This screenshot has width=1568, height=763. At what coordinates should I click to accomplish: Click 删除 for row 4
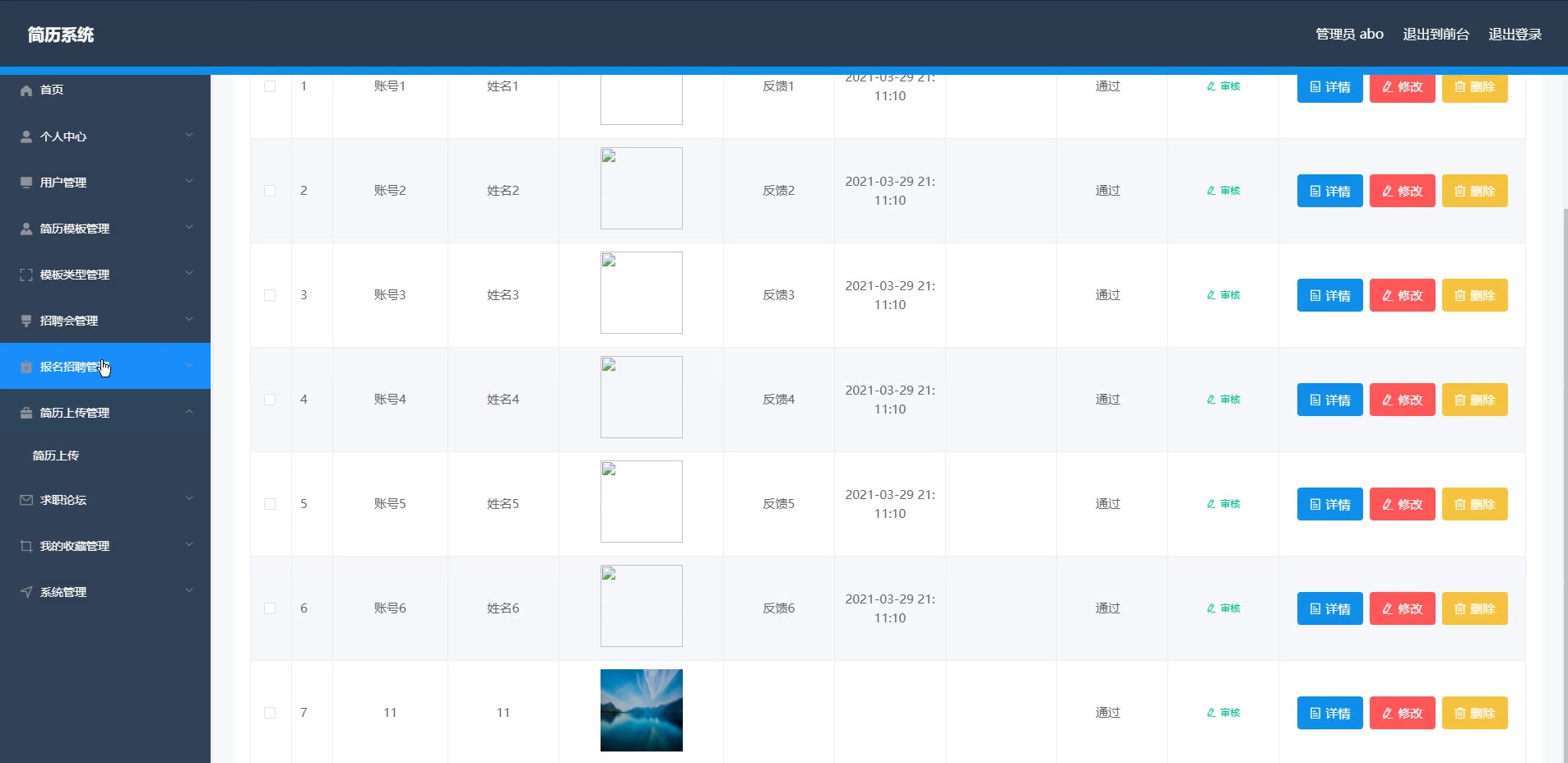point(1475,400)
